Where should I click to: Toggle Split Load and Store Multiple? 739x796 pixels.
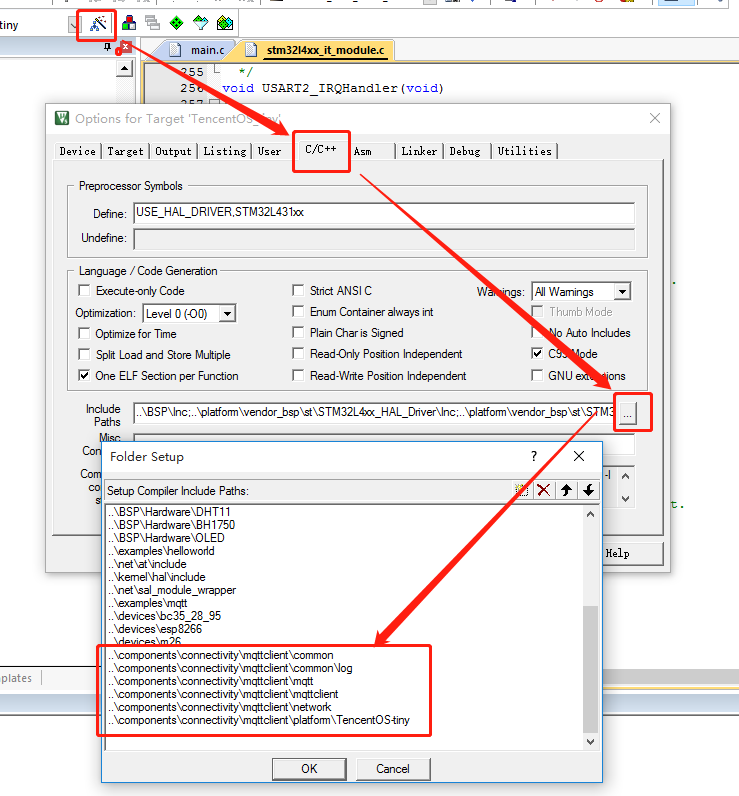coord(84,354)
